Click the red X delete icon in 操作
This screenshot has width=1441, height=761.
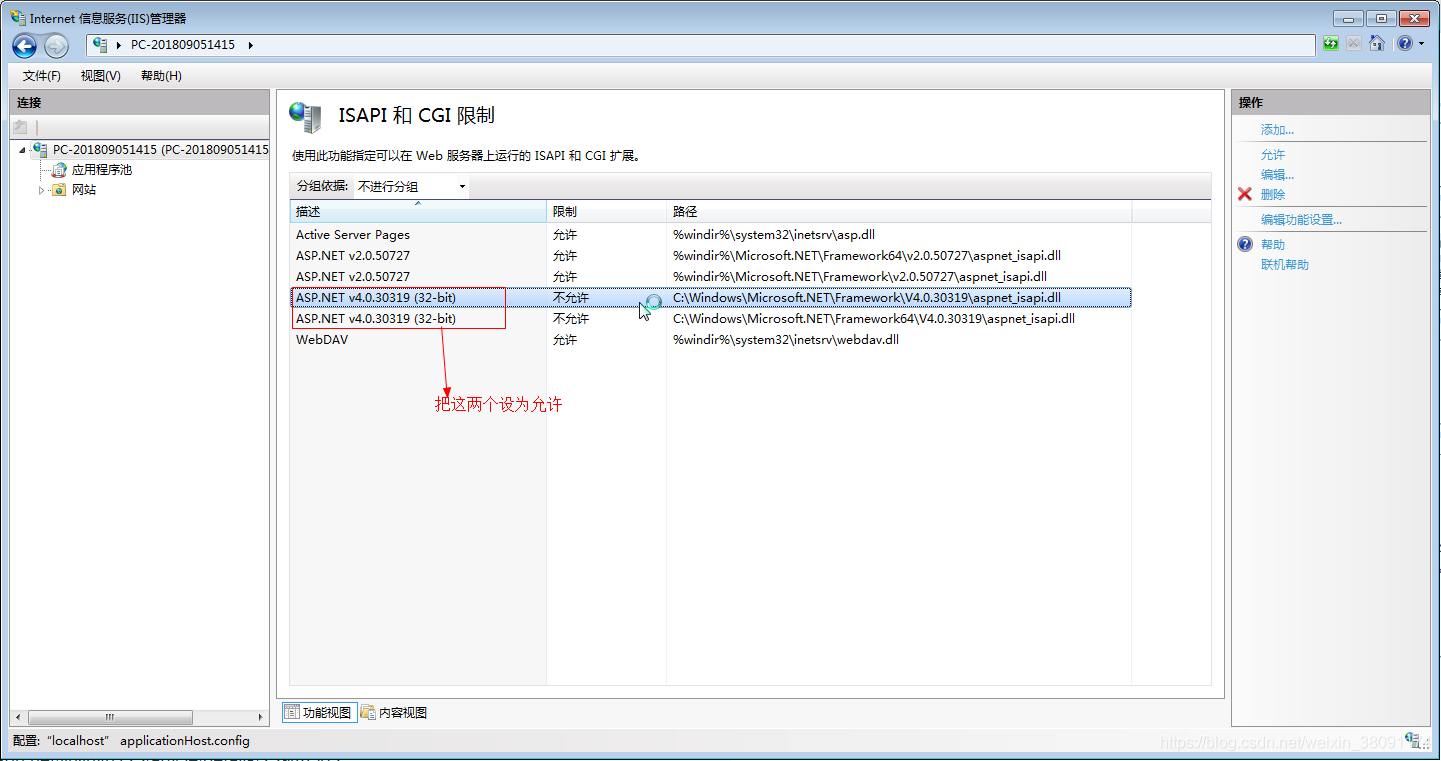tap(1245, 194)
